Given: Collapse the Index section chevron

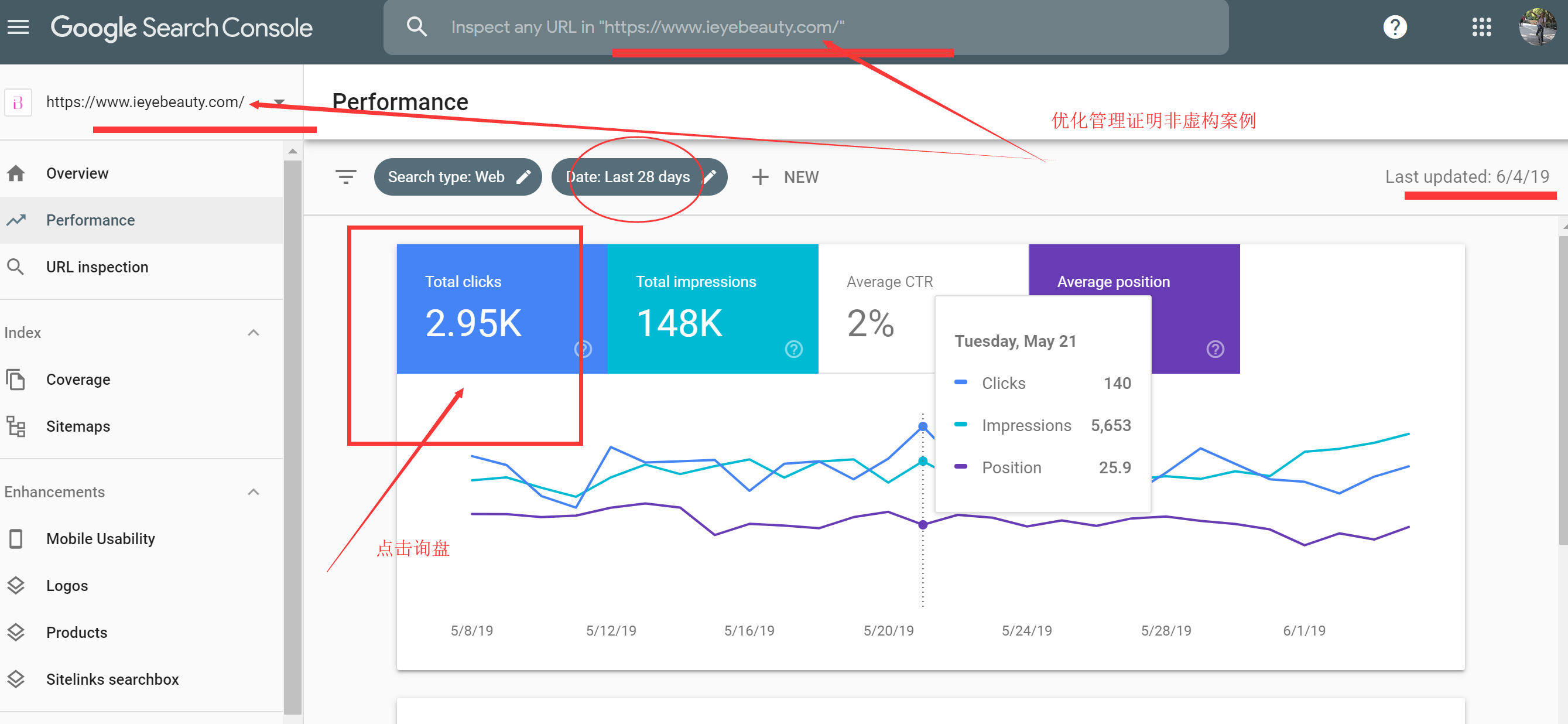Looking at the screenshot, I should 254,333.
